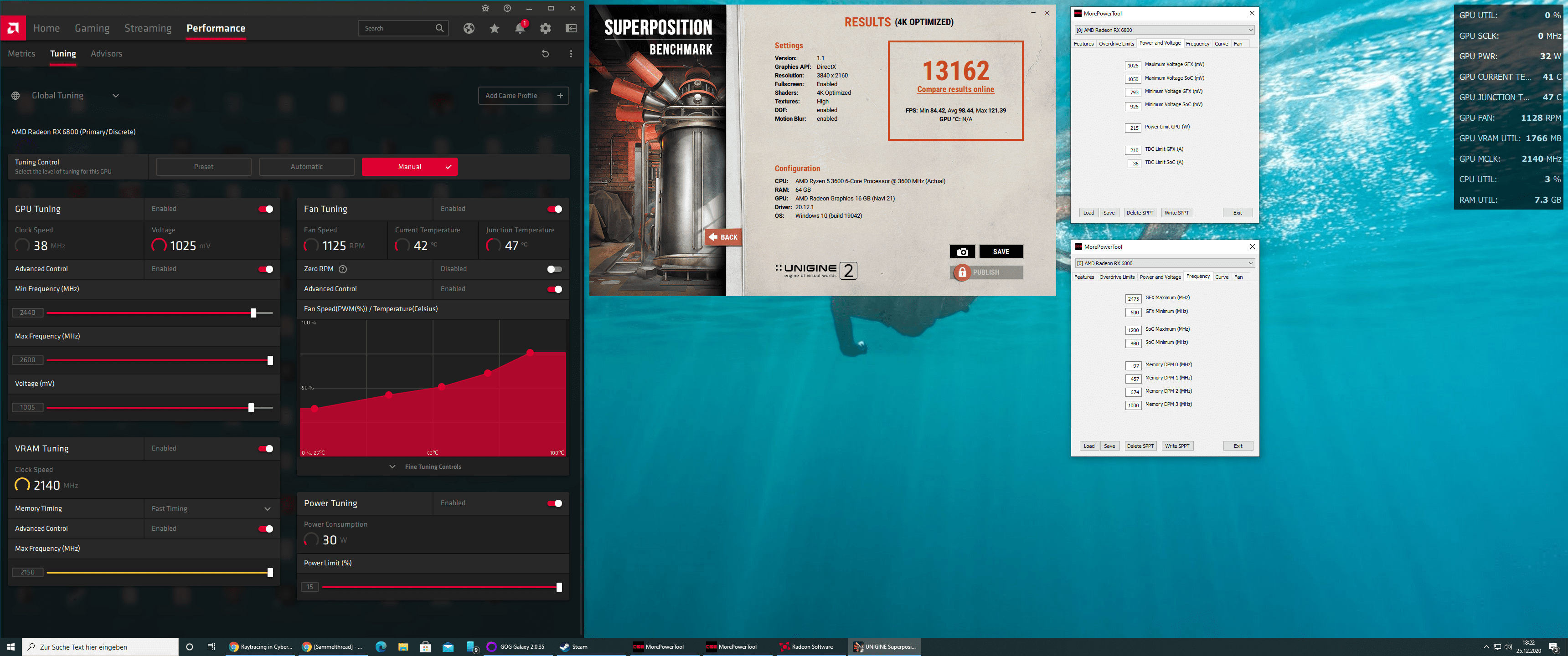Viewport: 1568px width, 656px height.
Task: Open Radeon Software settings gear
Action: click(x=546, y=28)
